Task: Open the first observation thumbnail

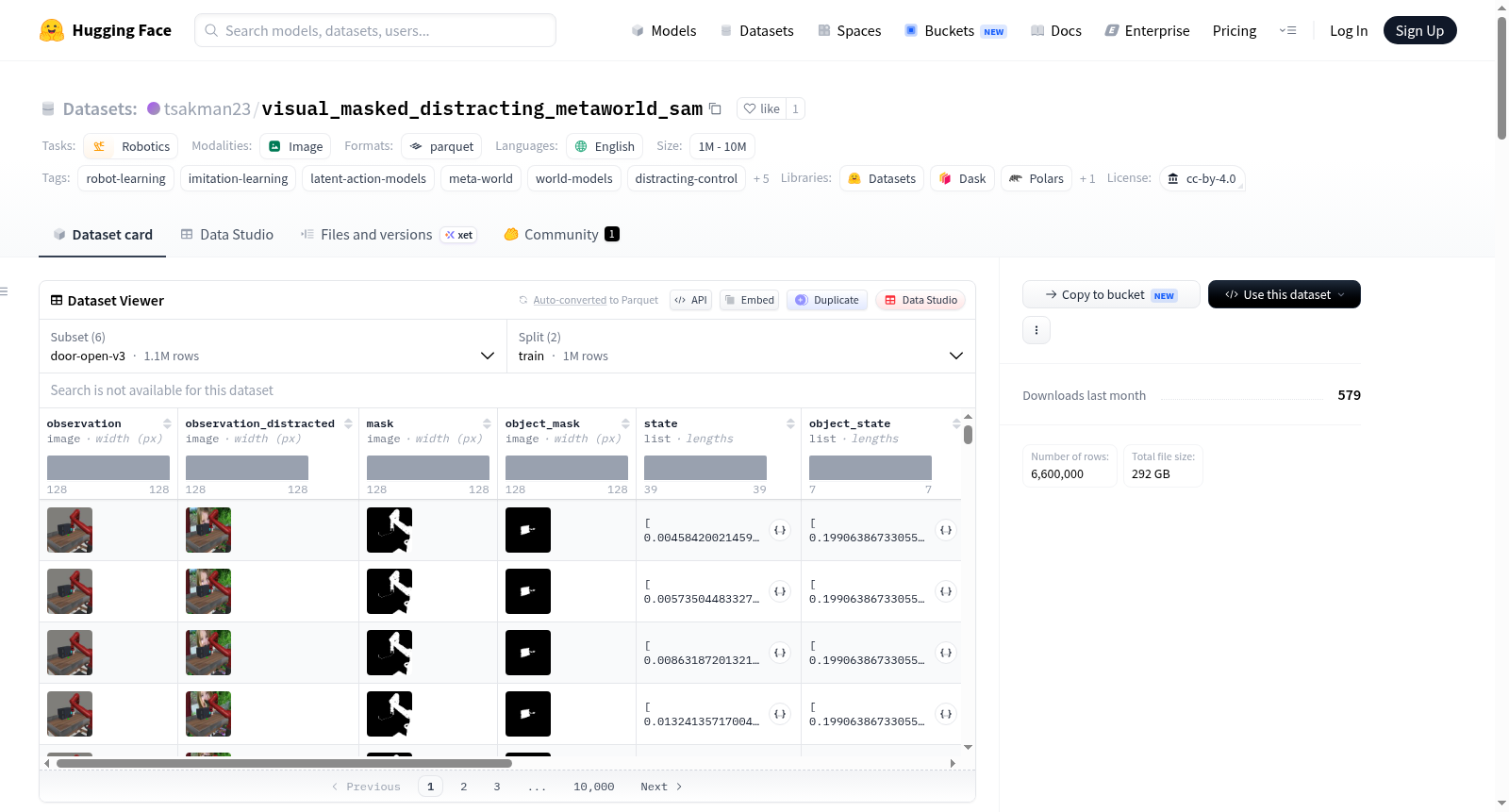Action: coord(70,530)
